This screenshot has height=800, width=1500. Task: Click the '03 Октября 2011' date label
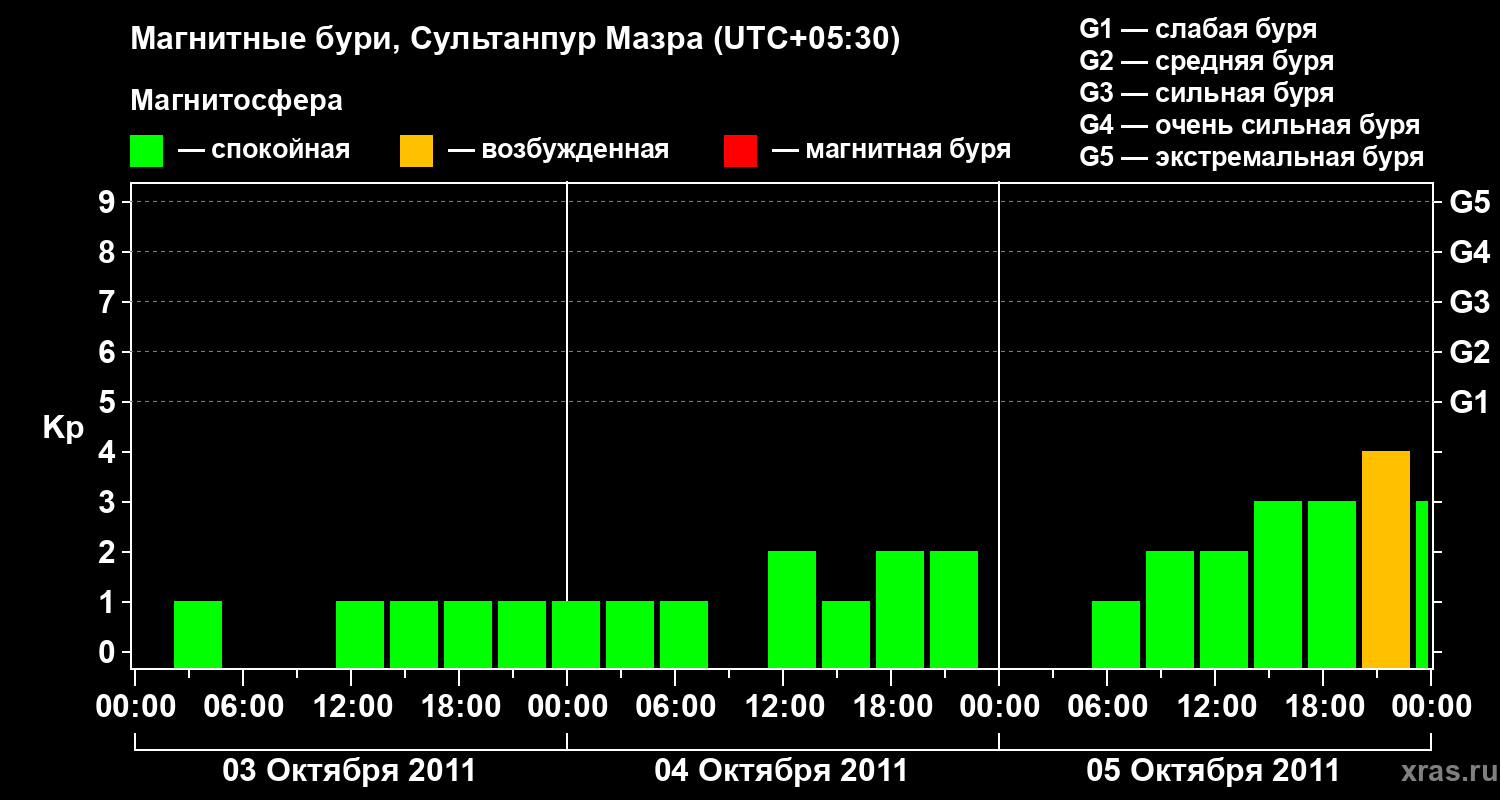click(349, 770)
